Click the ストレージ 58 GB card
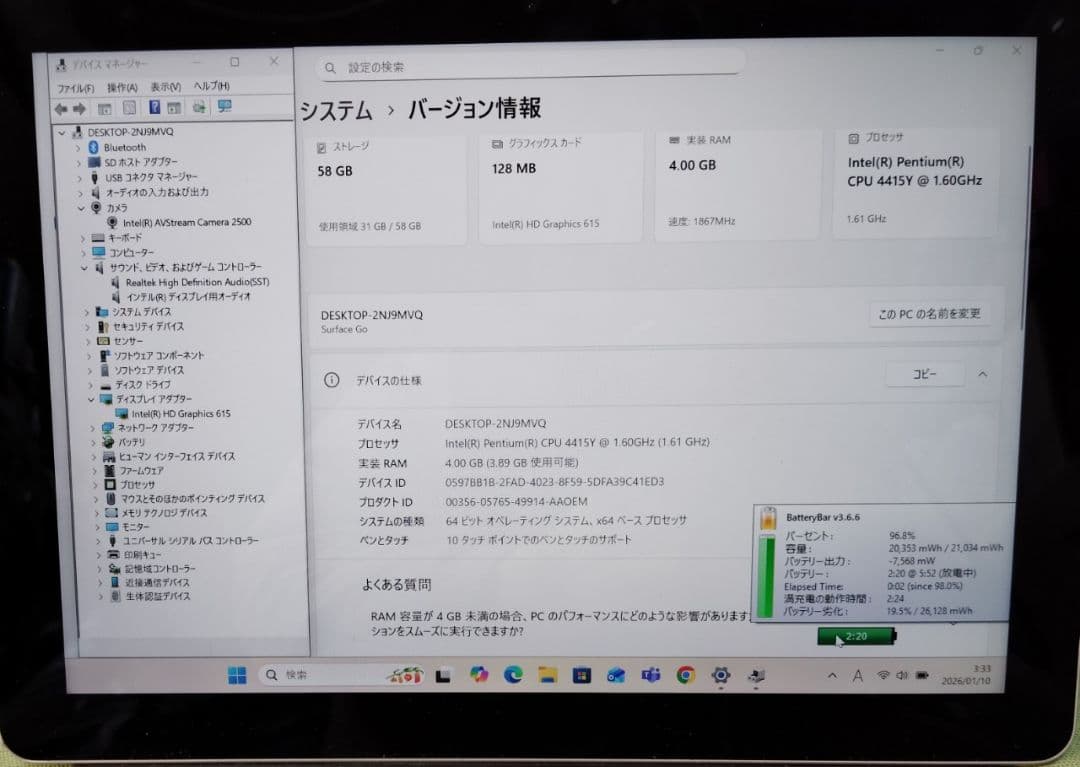 (386, 189)
